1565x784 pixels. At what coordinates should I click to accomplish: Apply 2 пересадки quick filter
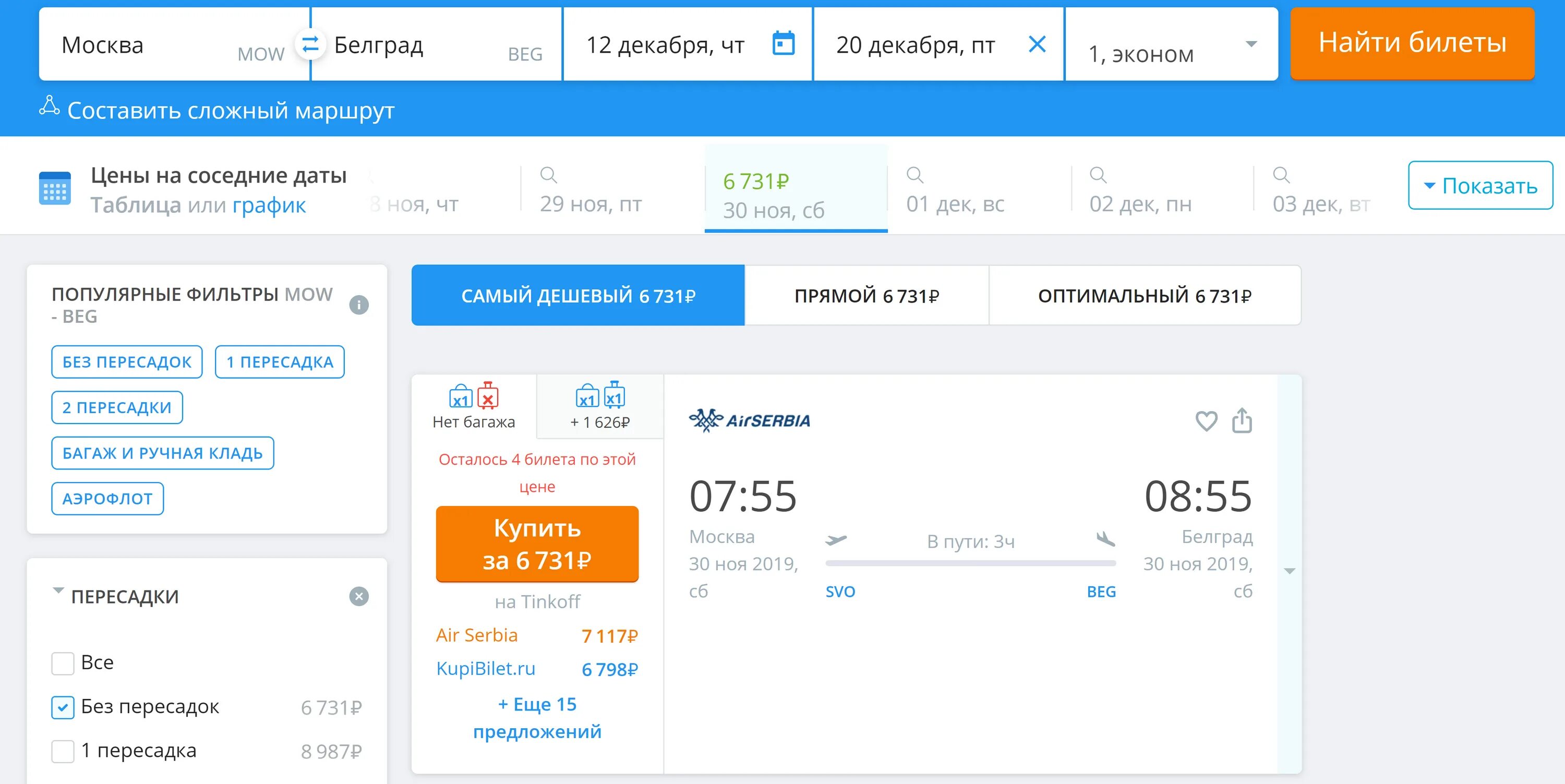tap(117, 407)
